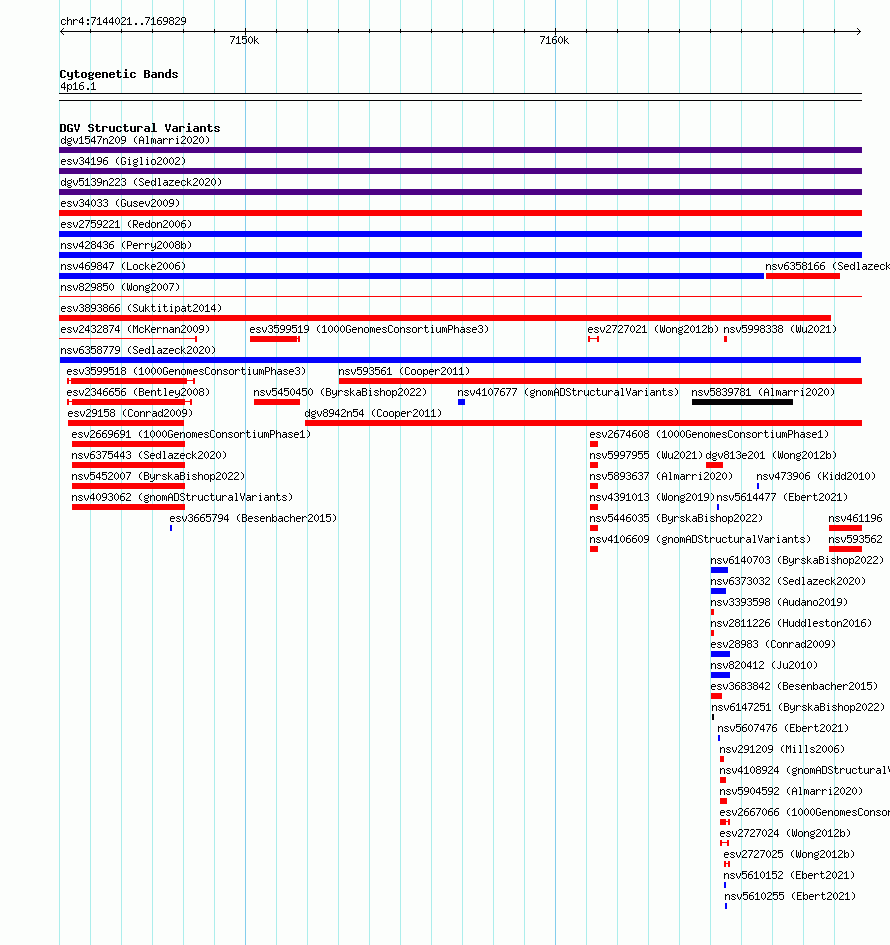
Task: Open esv2674608 (1000GenomesConsortiumPhase1) variant
Action: pyautogui.click(x=709, y=435)
